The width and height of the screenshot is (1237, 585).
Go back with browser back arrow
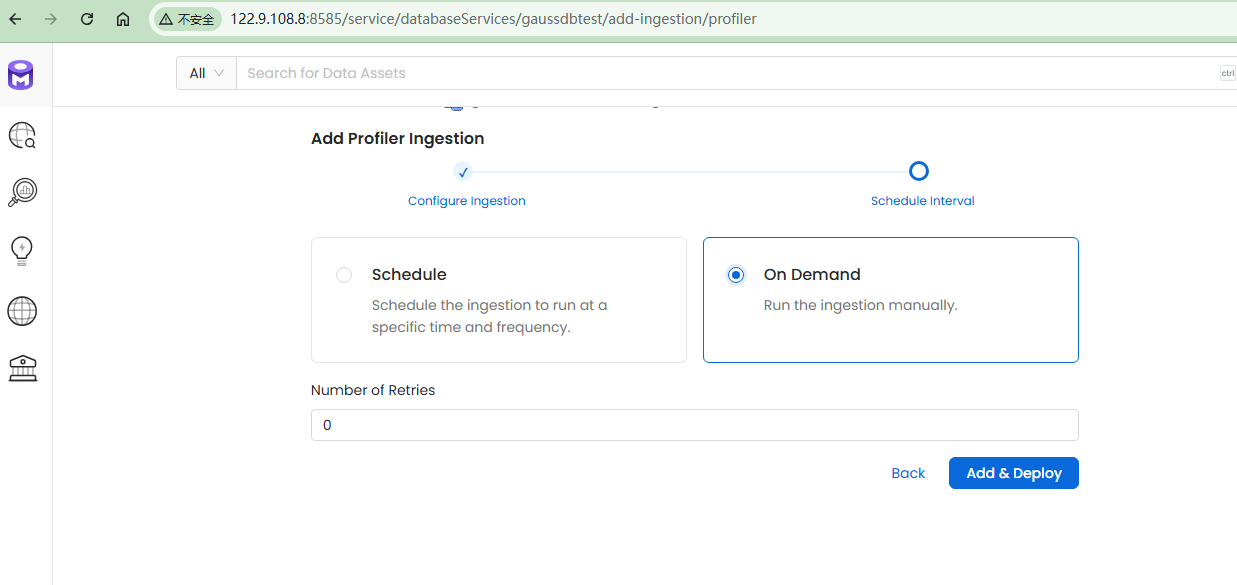(x=15, y=19)
